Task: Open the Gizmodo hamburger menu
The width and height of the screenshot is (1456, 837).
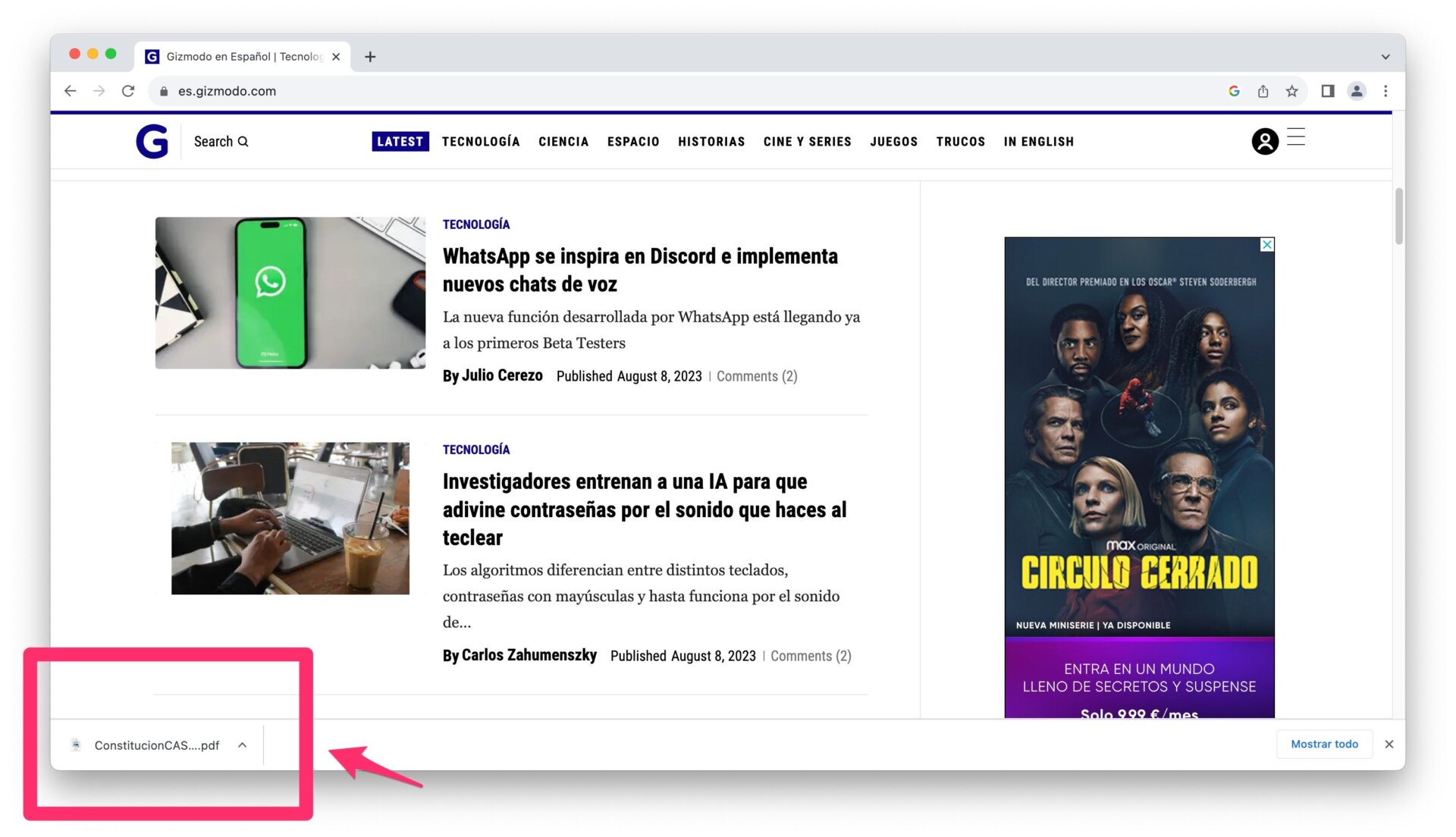Action: 1297,139
